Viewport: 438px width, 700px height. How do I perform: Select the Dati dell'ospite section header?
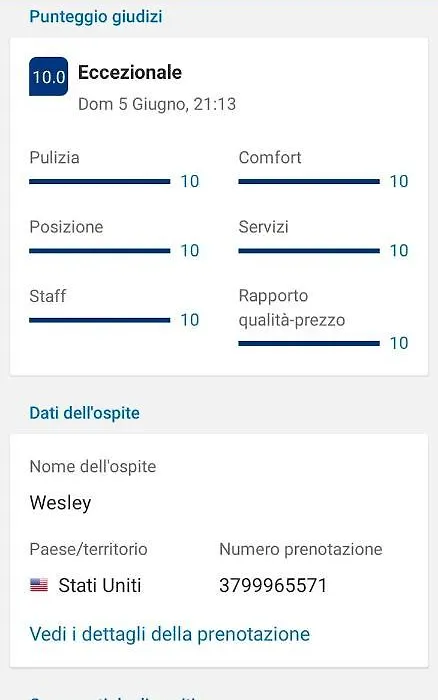coord(84,413)
